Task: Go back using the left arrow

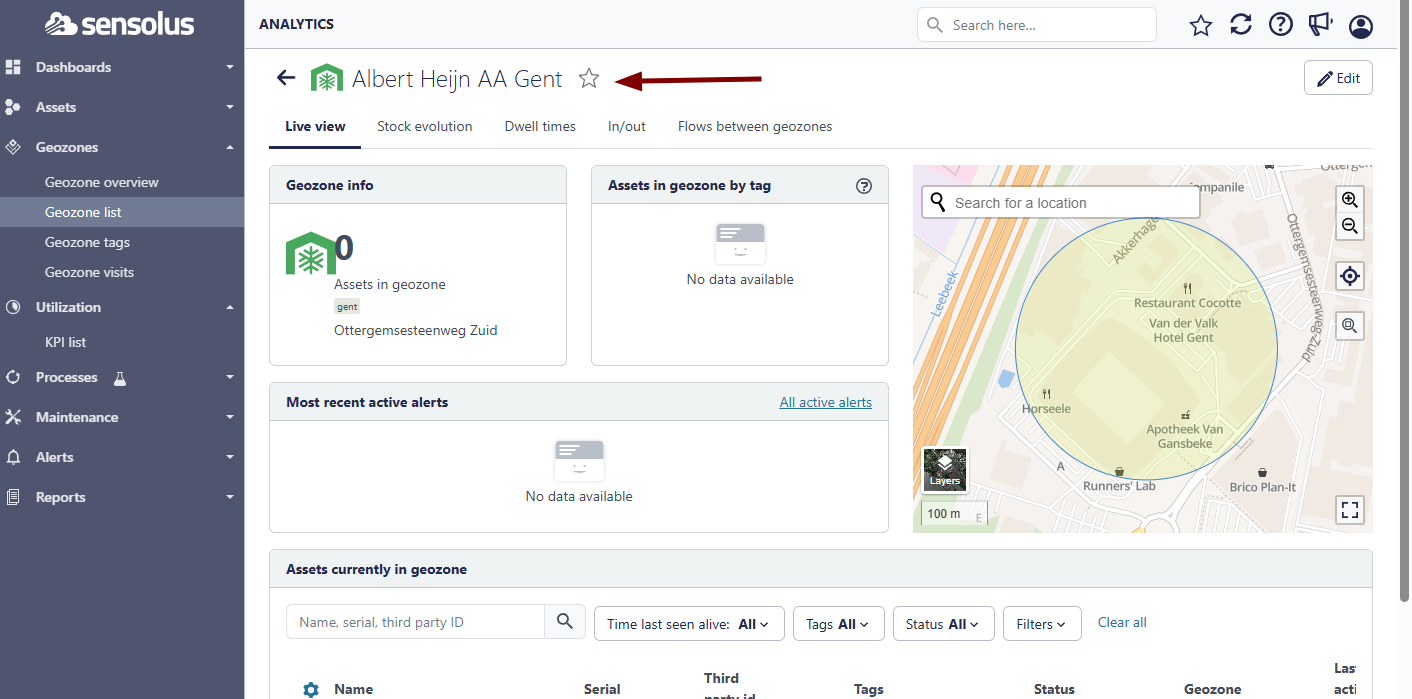Action: click(x=286, y=78)
